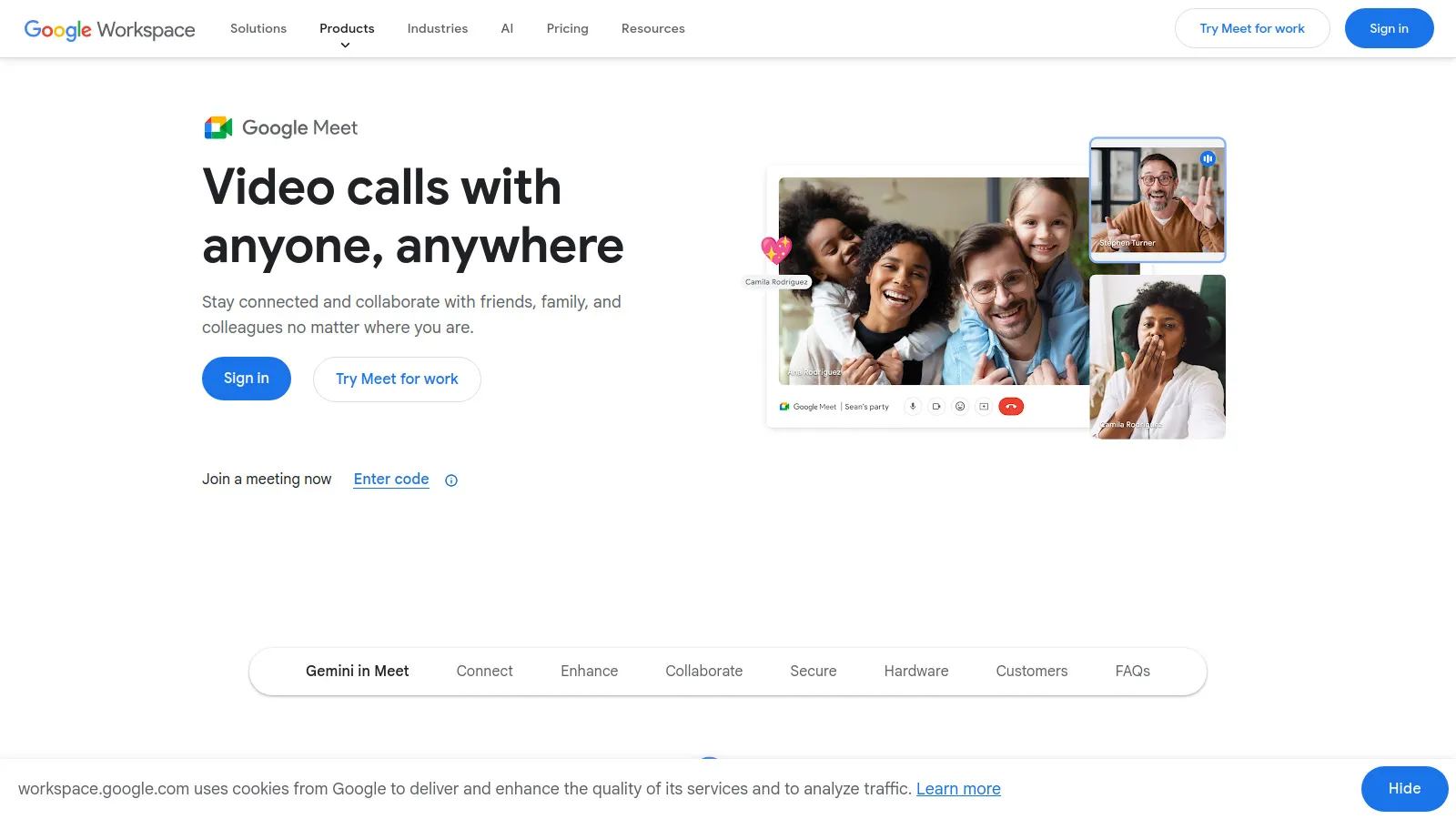Open emoji reactions in the Meet toolbar
Screen dimensions: 1456x819
pyautogui.click(x=960, y=406)
